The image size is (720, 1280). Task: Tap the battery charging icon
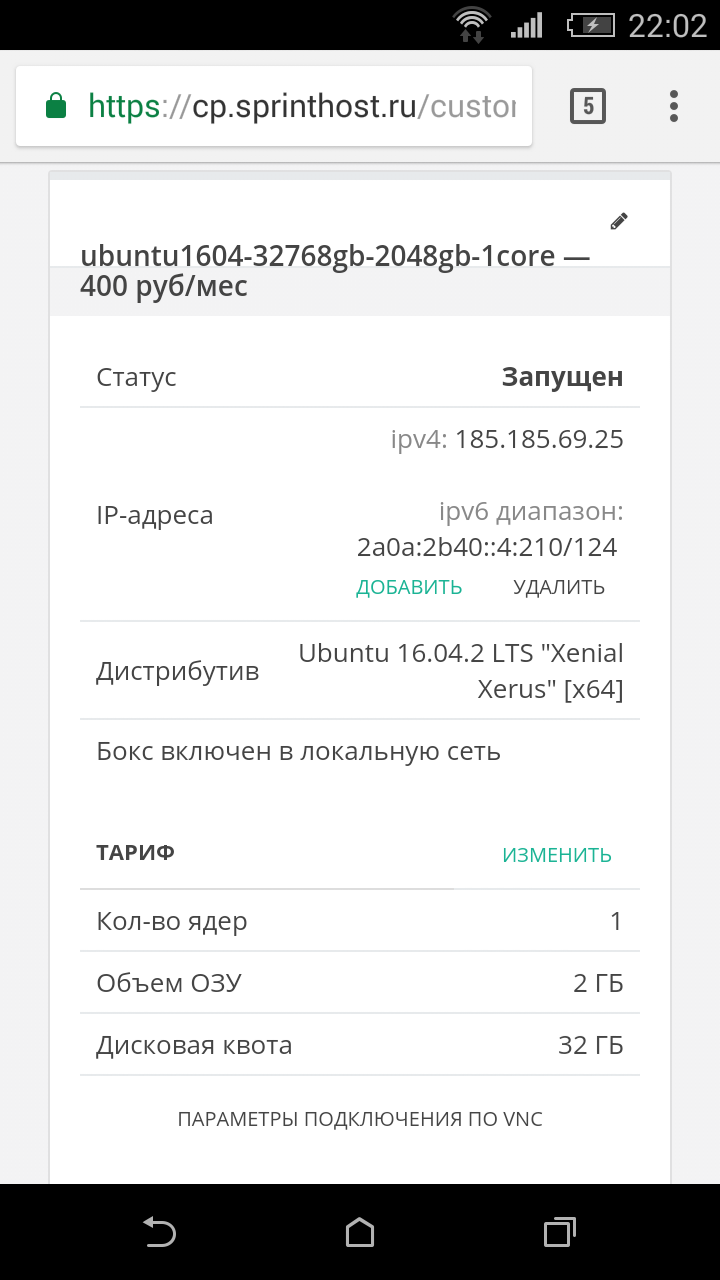pos(592,25)
